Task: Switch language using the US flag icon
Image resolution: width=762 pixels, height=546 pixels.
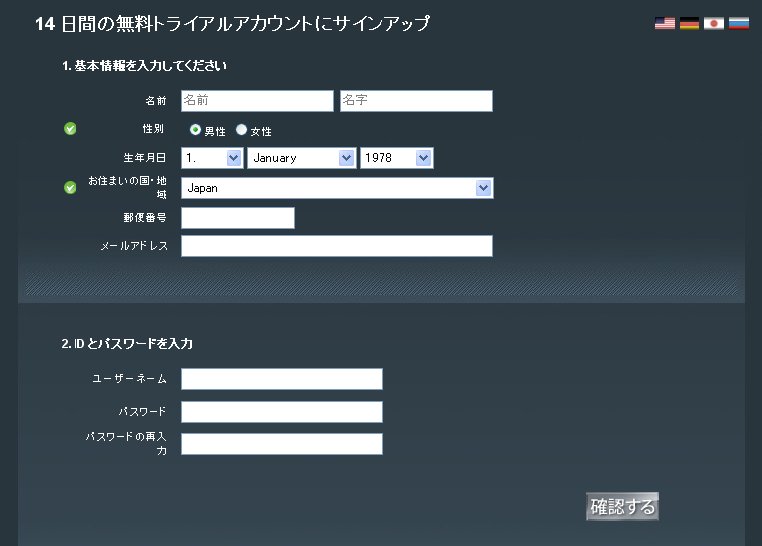Action: tap(665, 23)
